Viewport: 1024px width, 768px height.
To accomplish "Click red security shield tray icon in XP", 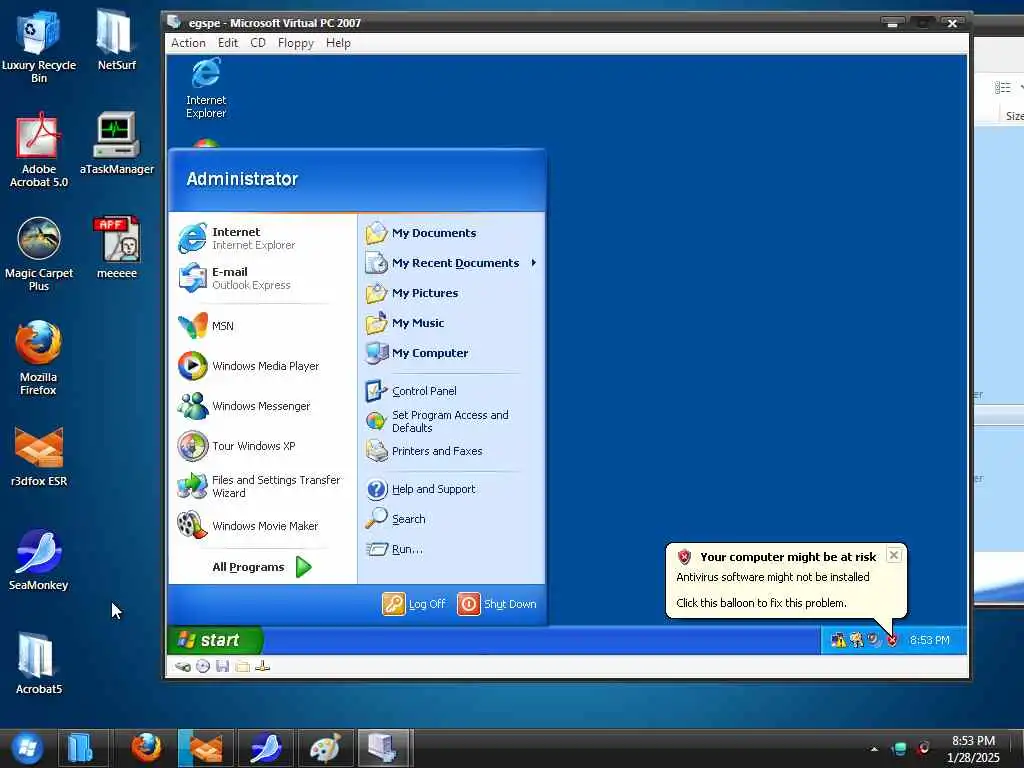I will point(892,641).
